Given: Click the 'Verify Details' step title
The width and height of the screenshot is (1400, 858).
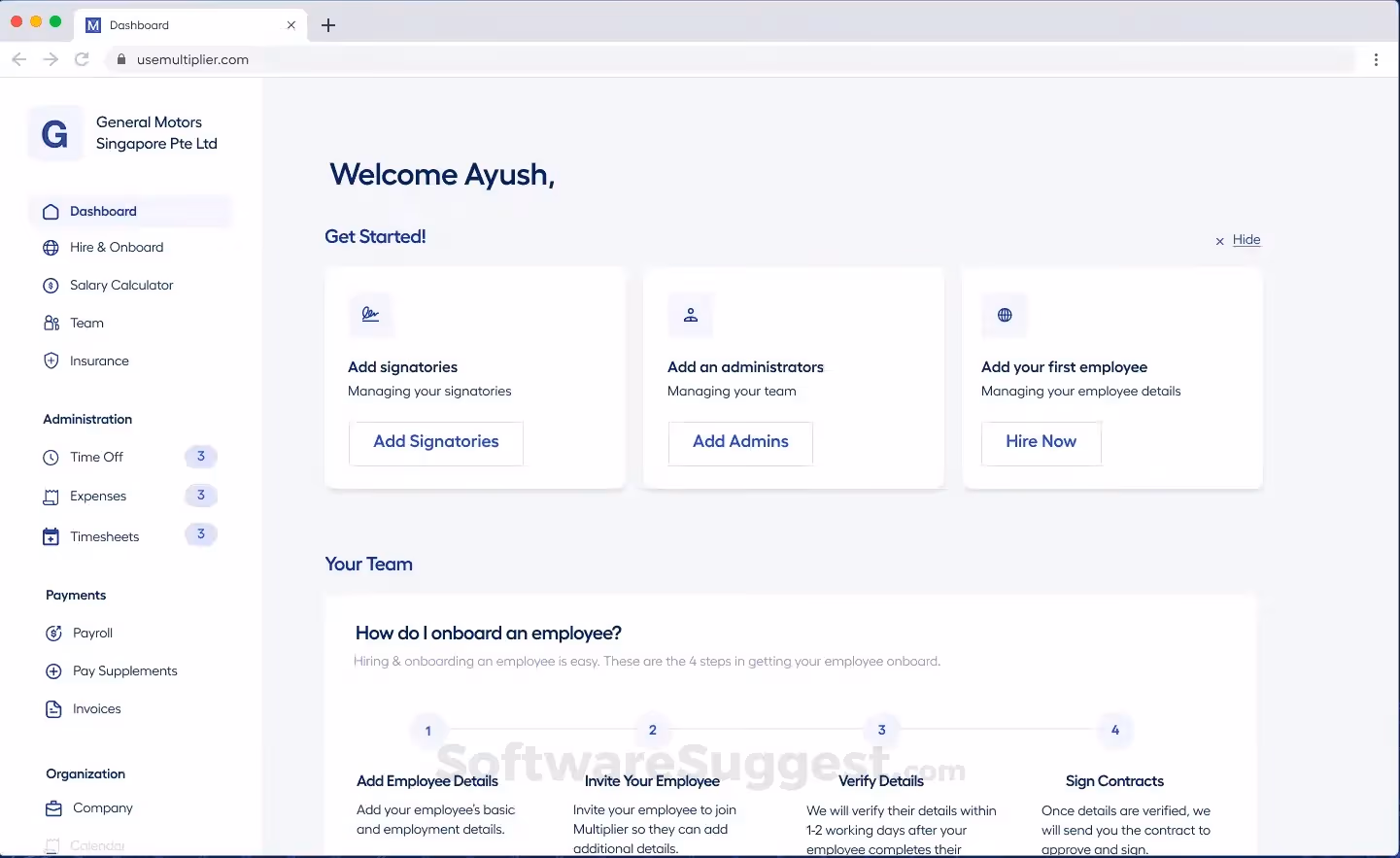Looking at the screenshot, I should point(881,781).
